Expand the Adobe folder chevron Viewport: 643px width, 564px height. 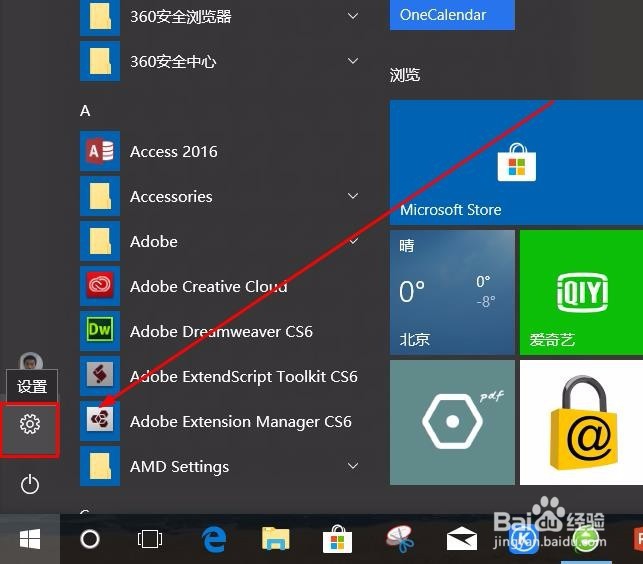(353, 241)
